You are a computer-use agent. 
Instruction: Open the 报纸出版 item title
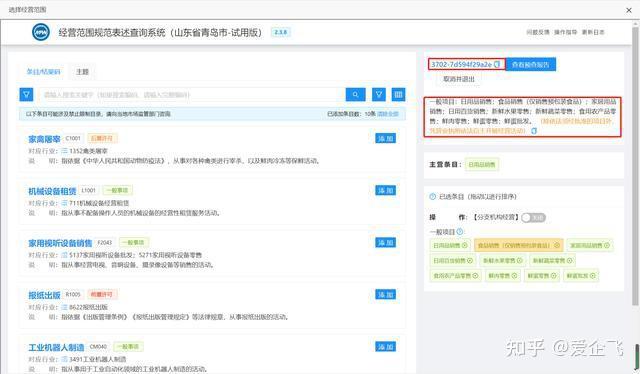44,295
